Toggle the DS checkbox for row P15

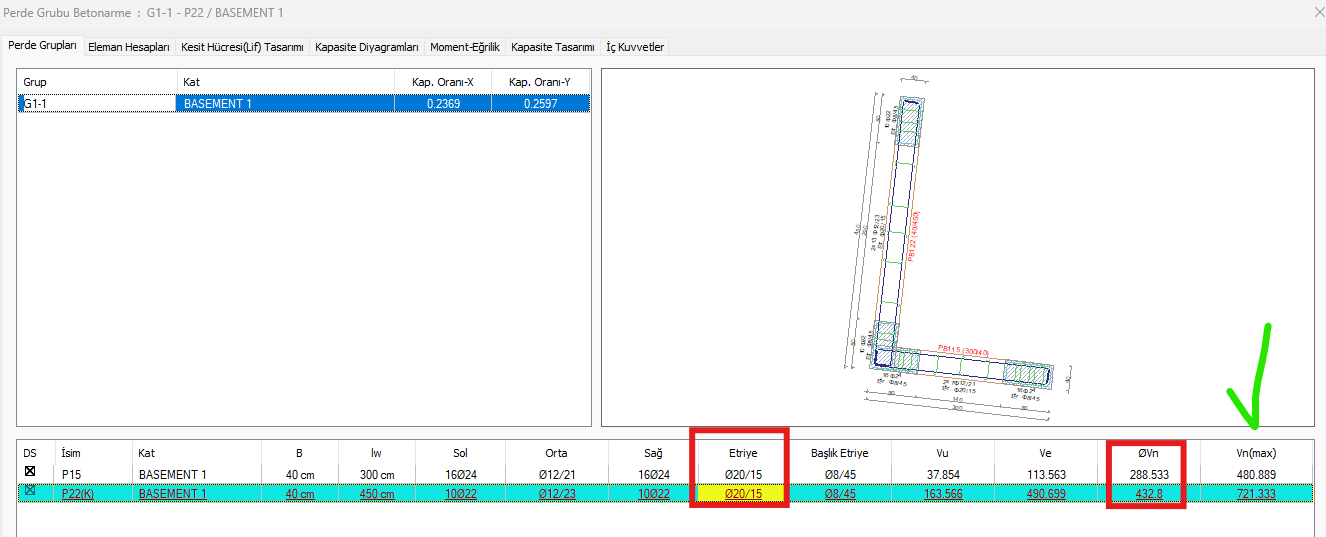30,473
